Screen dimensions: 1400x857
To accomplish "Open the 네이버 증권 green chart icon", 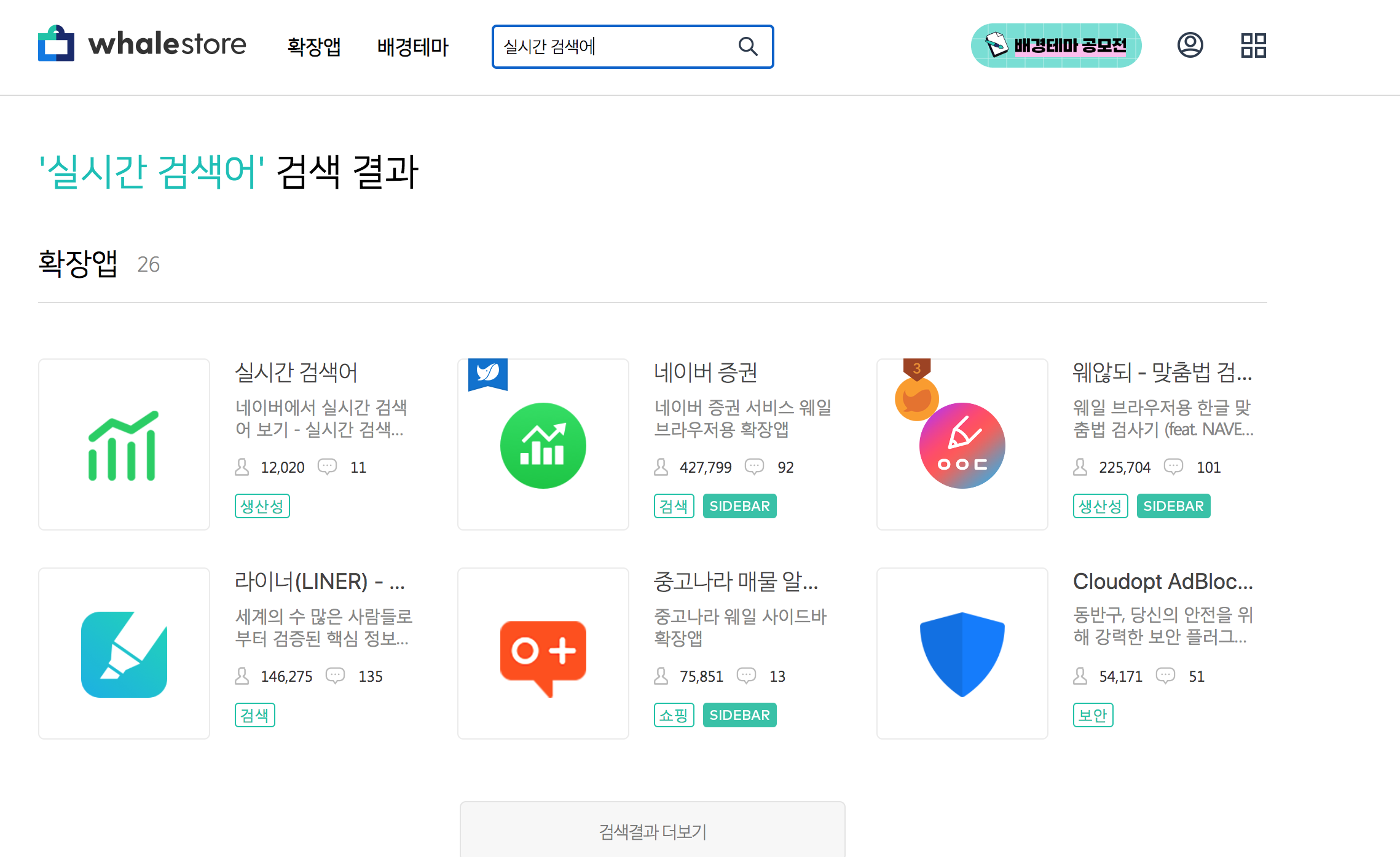I will [543, 446].
